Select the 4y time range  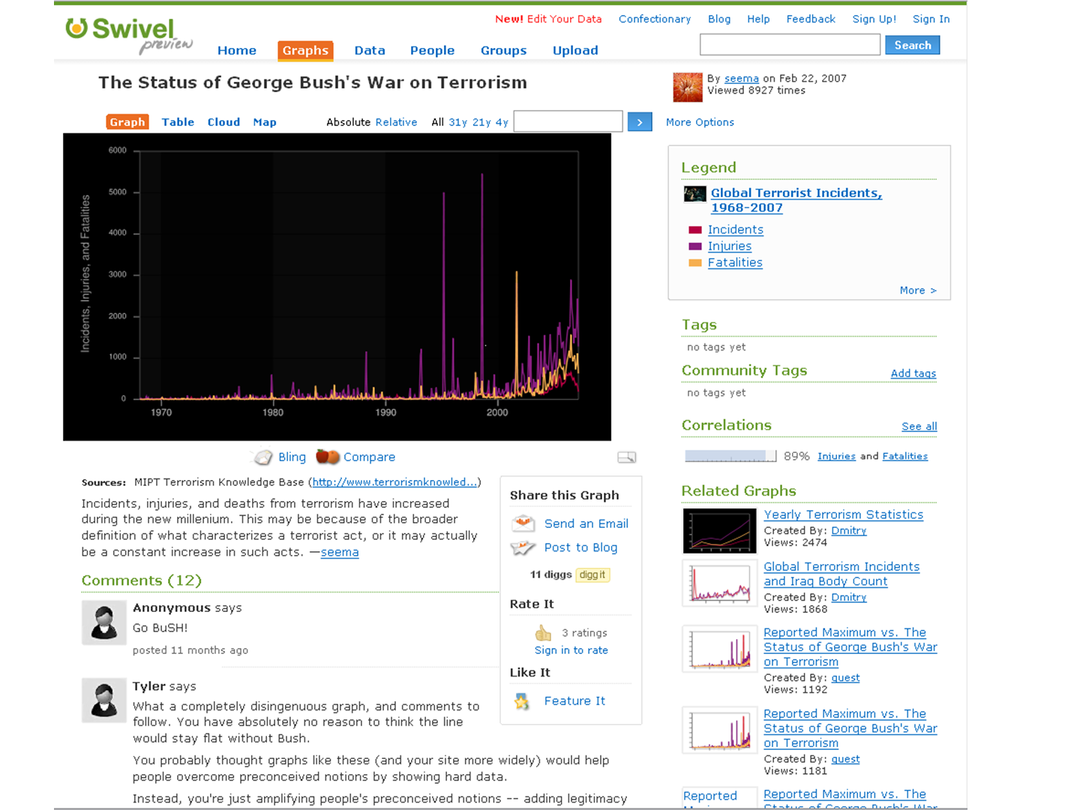tap(502, 122)
